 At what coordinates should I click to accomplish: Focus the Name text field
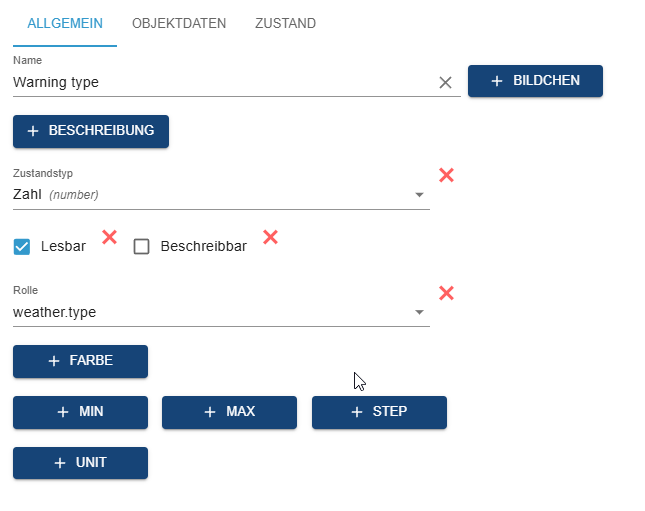coord(220,82)
